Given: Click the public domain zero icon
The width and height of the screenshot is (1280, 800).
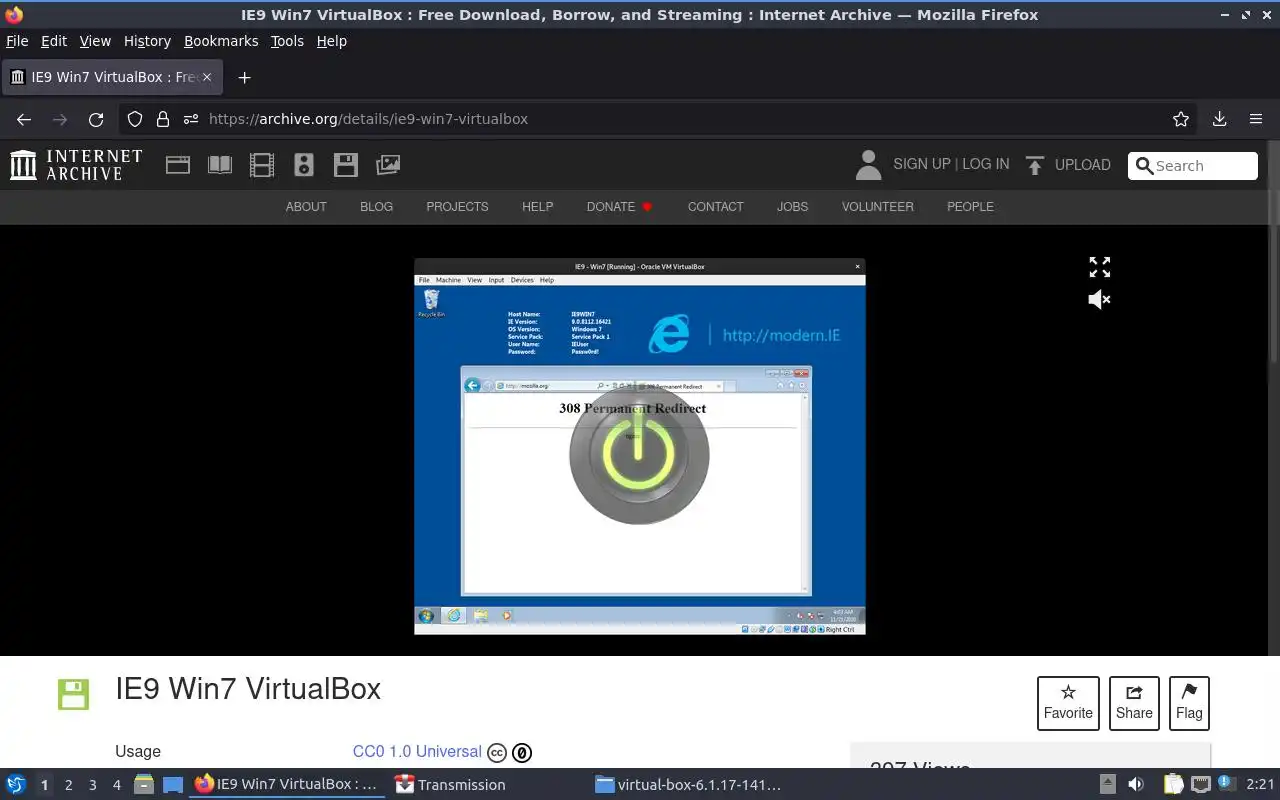Looking at the screenshot, I should [x=522, y=753].
